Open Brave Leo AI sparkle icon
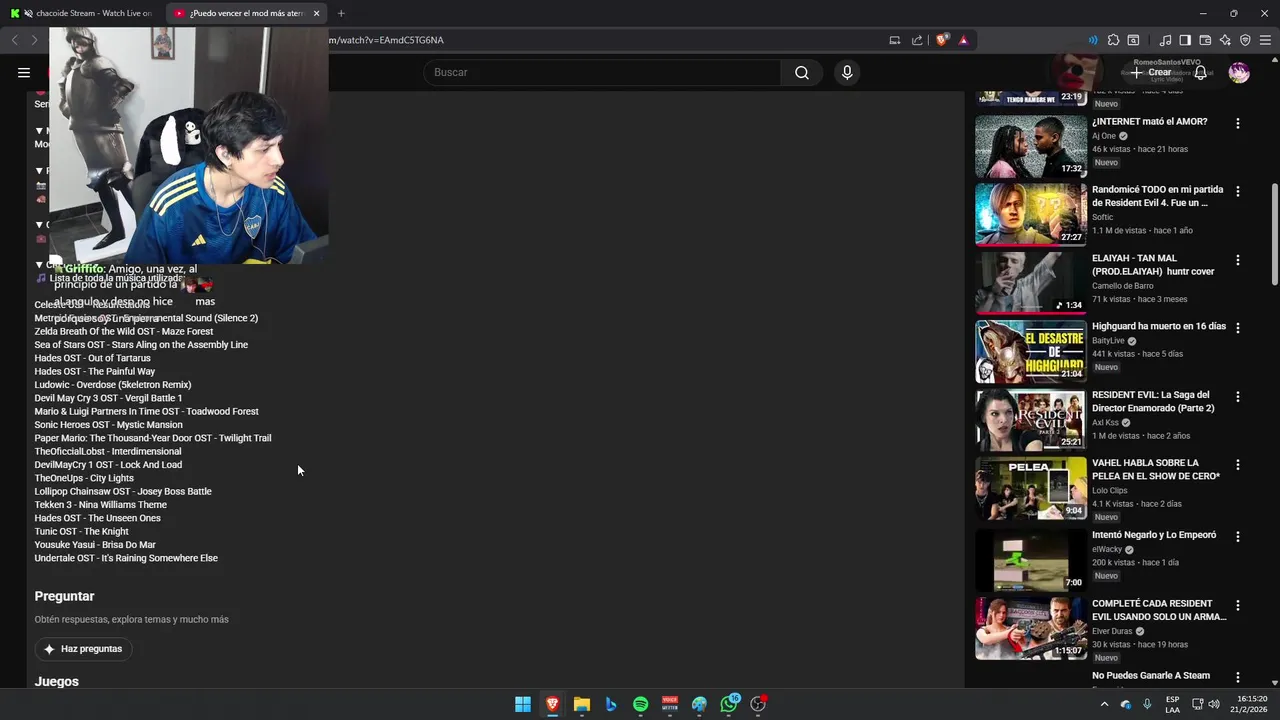Viewport: 1280px width, 720px height. 1225,40
